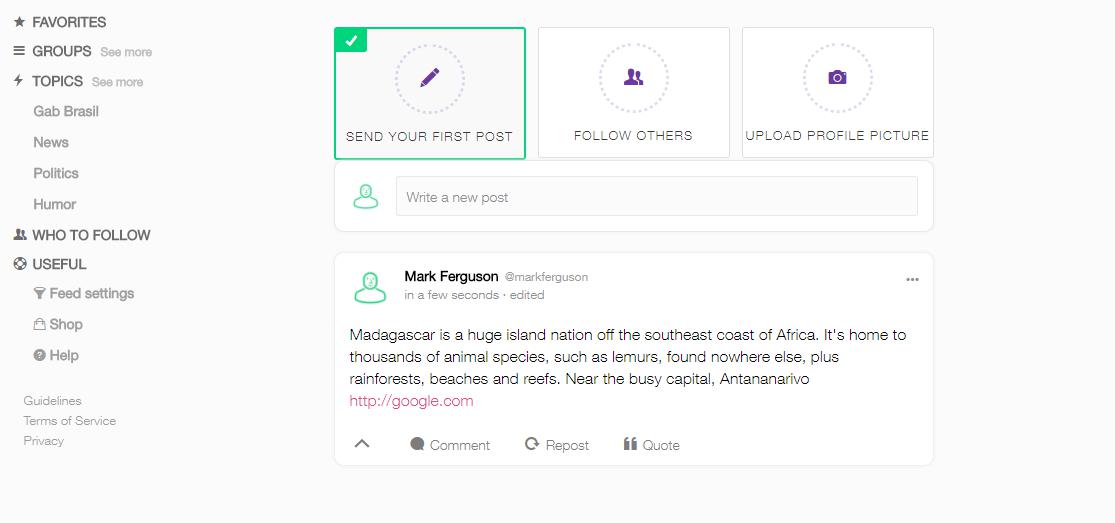The image size is (1115, 523).
Task: Click the Comment bubble icon on the post
Action: 417,444
